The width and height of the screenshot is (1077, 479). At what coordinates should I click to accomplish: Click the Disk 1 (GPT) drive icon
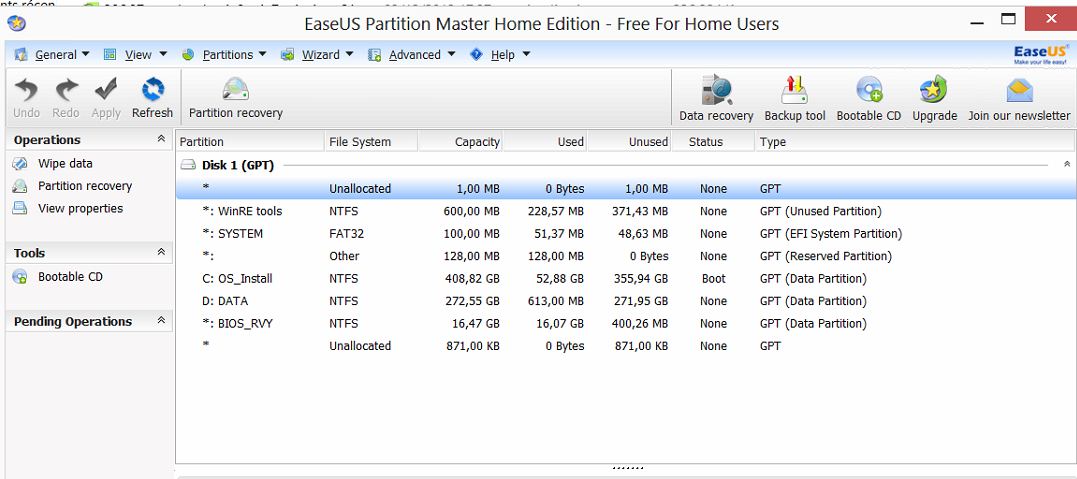[188, 166]
